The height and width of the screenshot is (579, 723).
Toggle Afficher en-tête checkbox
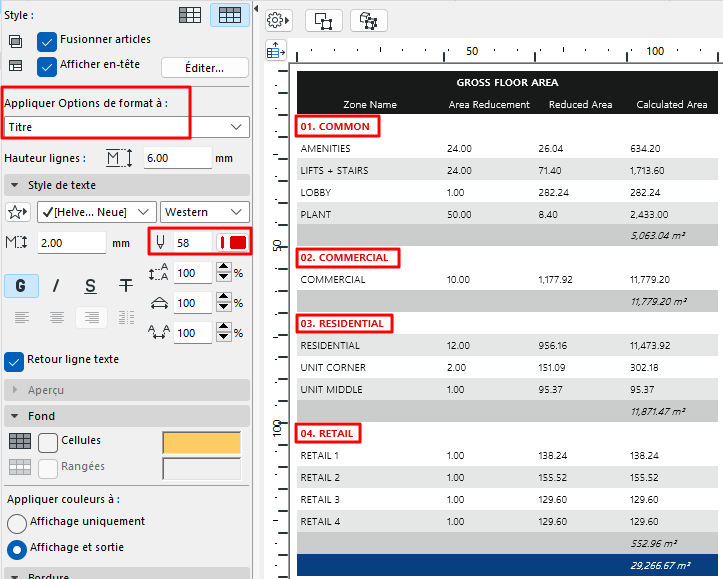[x=46, y=66]
